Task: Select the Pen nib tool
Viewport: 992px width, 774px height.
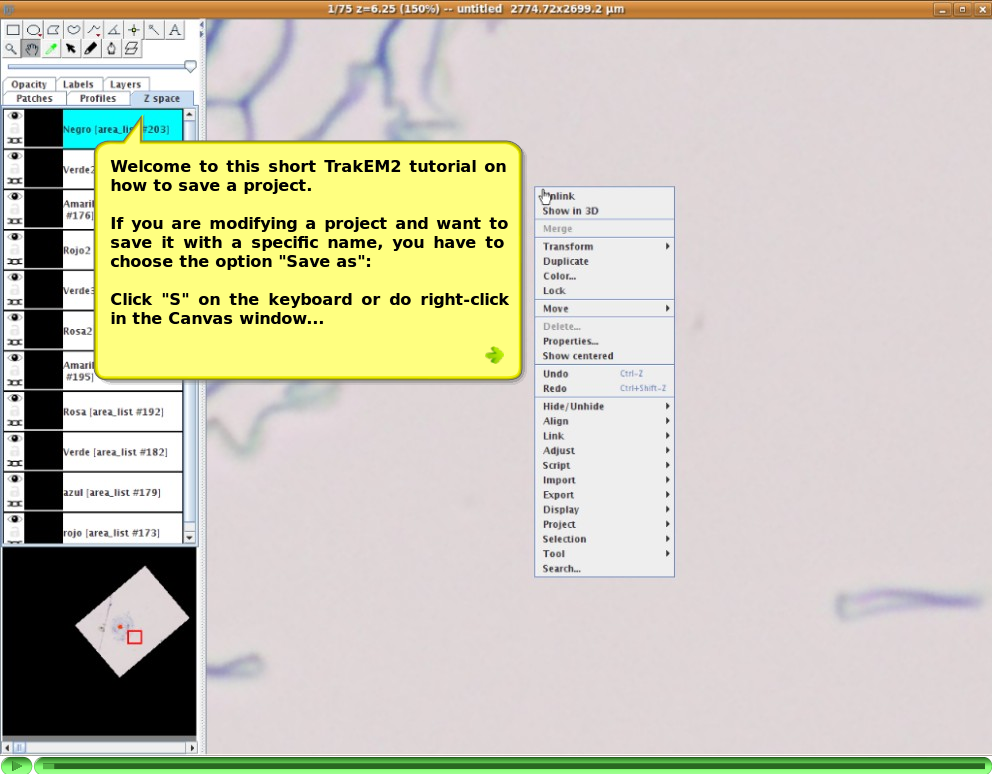Action: 111,49
